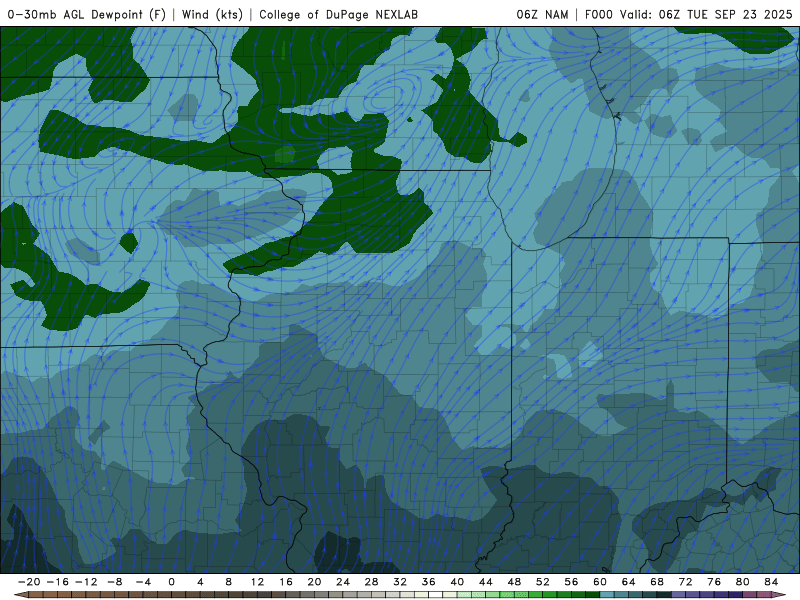Click the 52 value on the legend

543,582
